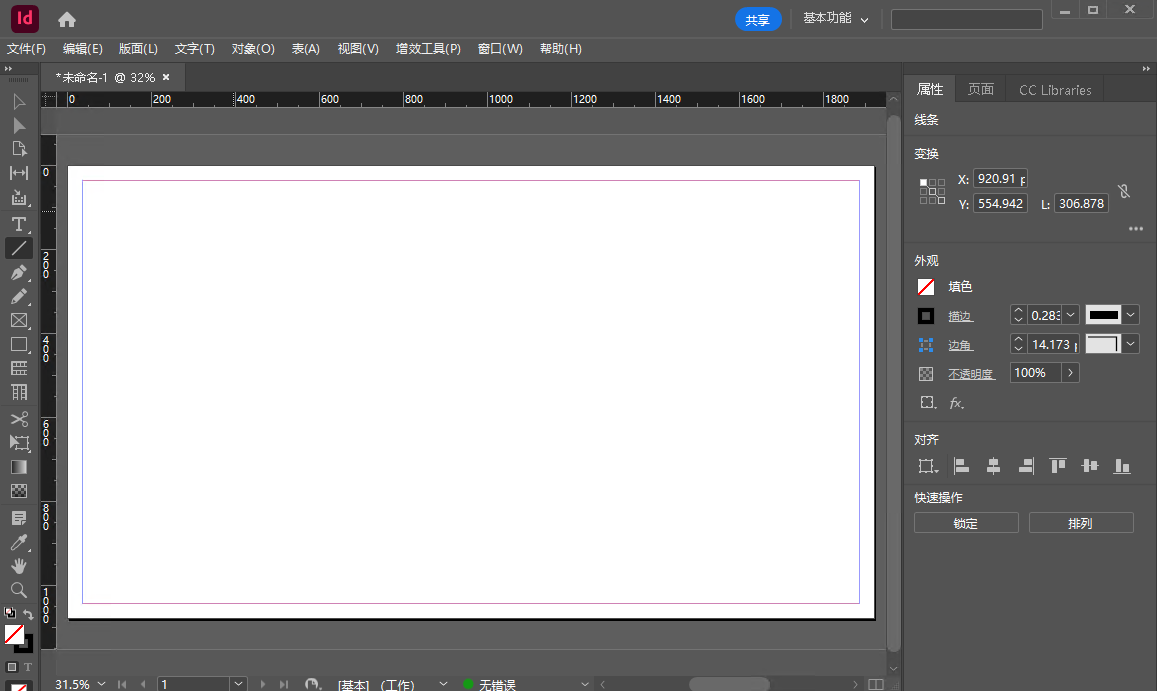Viewport: 1157px width, 691px height.
Task: Select the Zoom tool
Action: (19, 590)
